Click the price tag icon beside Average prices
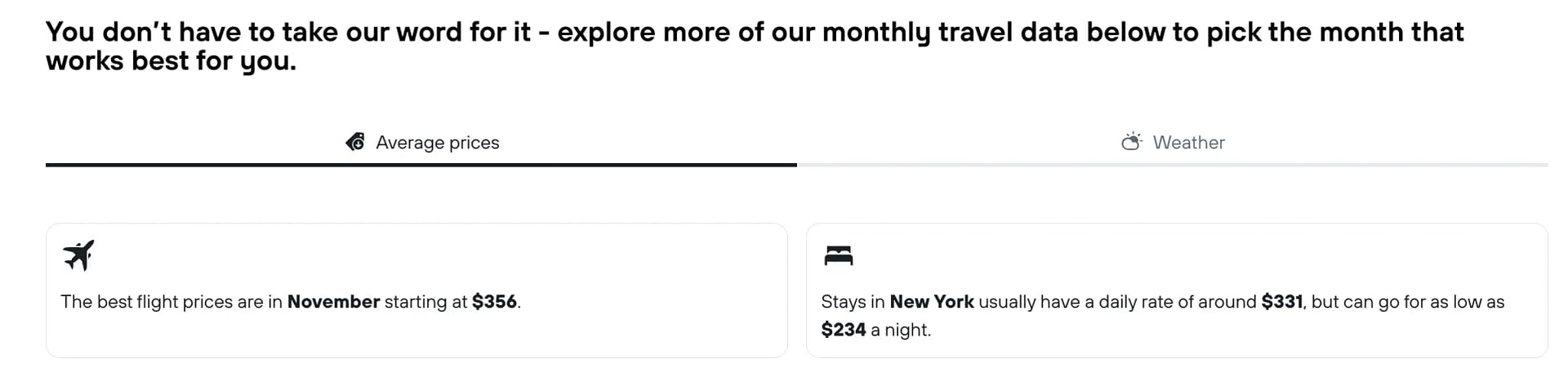1568x377 pixels. 355,142
